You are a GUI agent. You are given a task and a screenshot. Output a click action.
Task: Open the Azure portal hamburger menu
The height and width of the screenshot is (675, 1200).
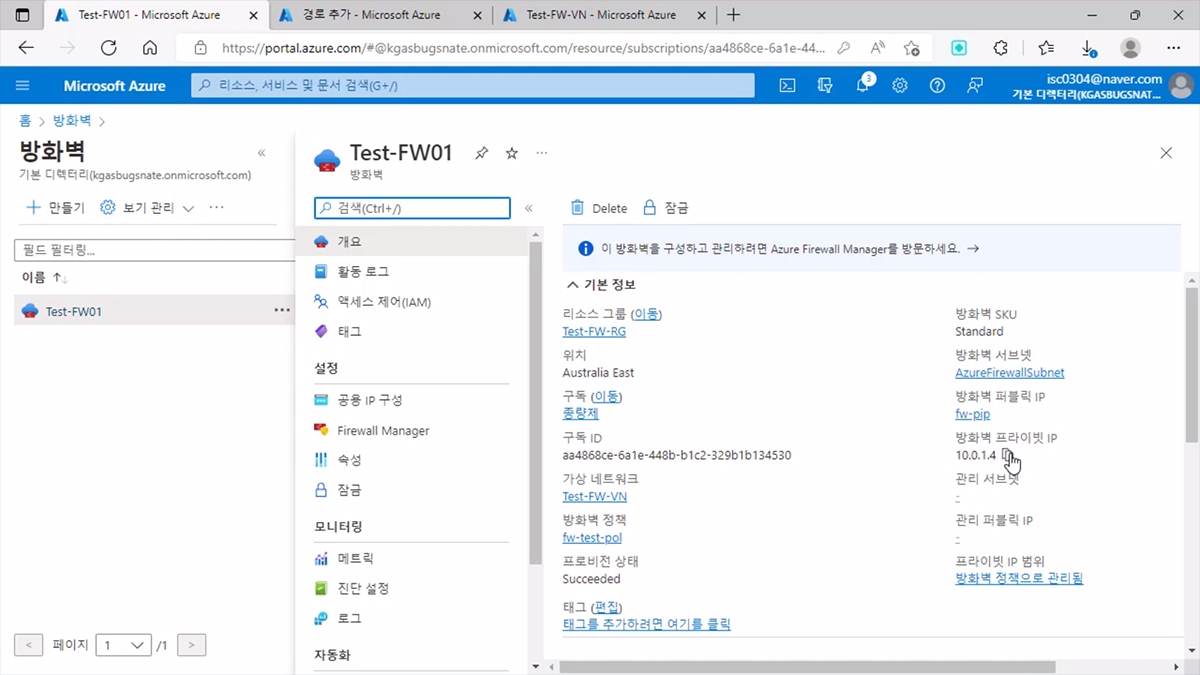(x=22, y=86)
